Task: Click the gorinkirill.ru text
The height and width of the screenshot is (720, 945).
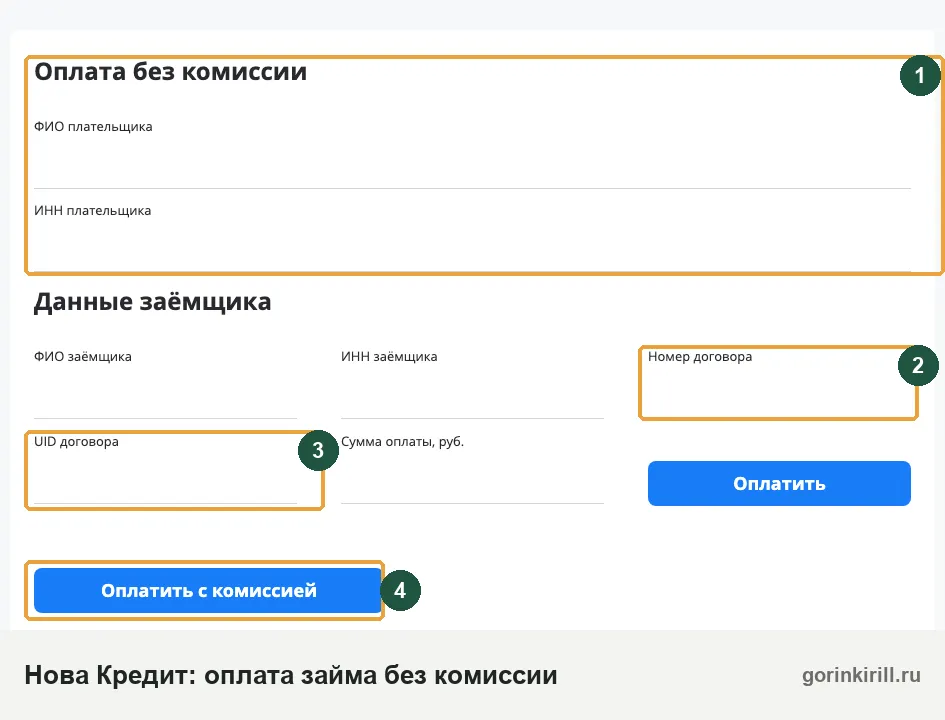Action: 861,675
